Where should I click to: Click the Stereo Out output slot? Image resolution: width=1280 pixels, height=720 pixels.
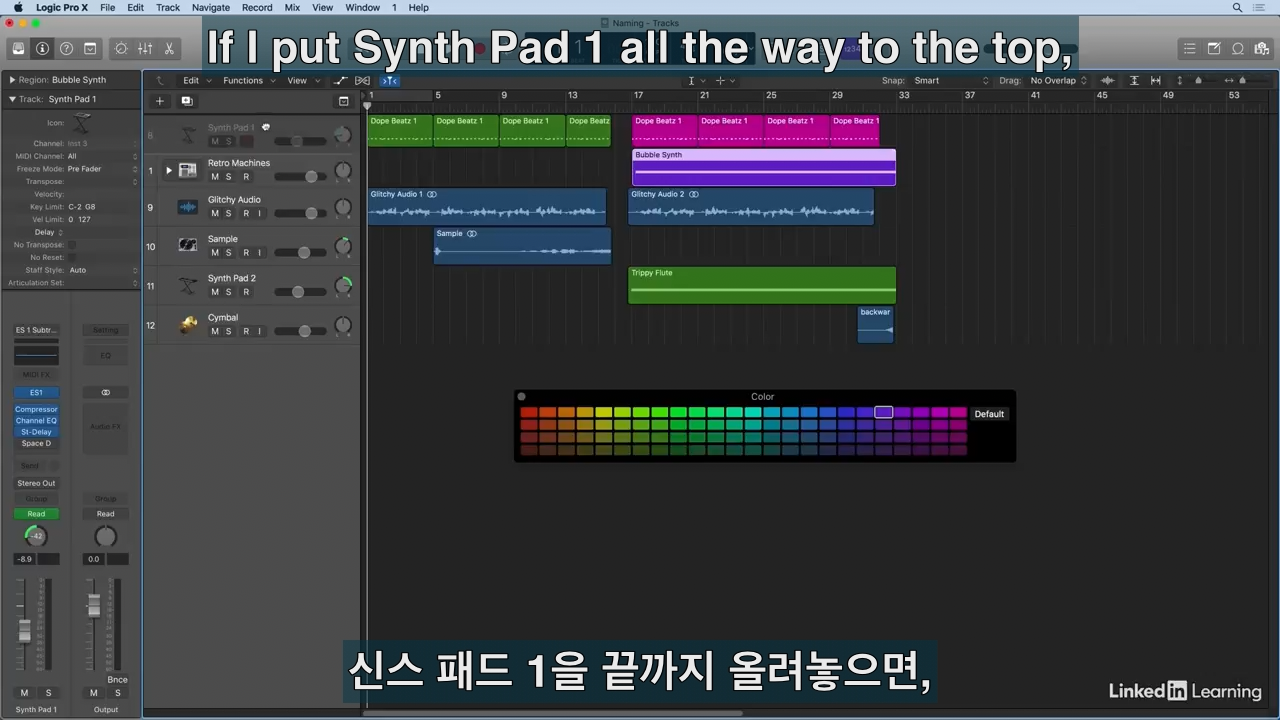point(36,483)
